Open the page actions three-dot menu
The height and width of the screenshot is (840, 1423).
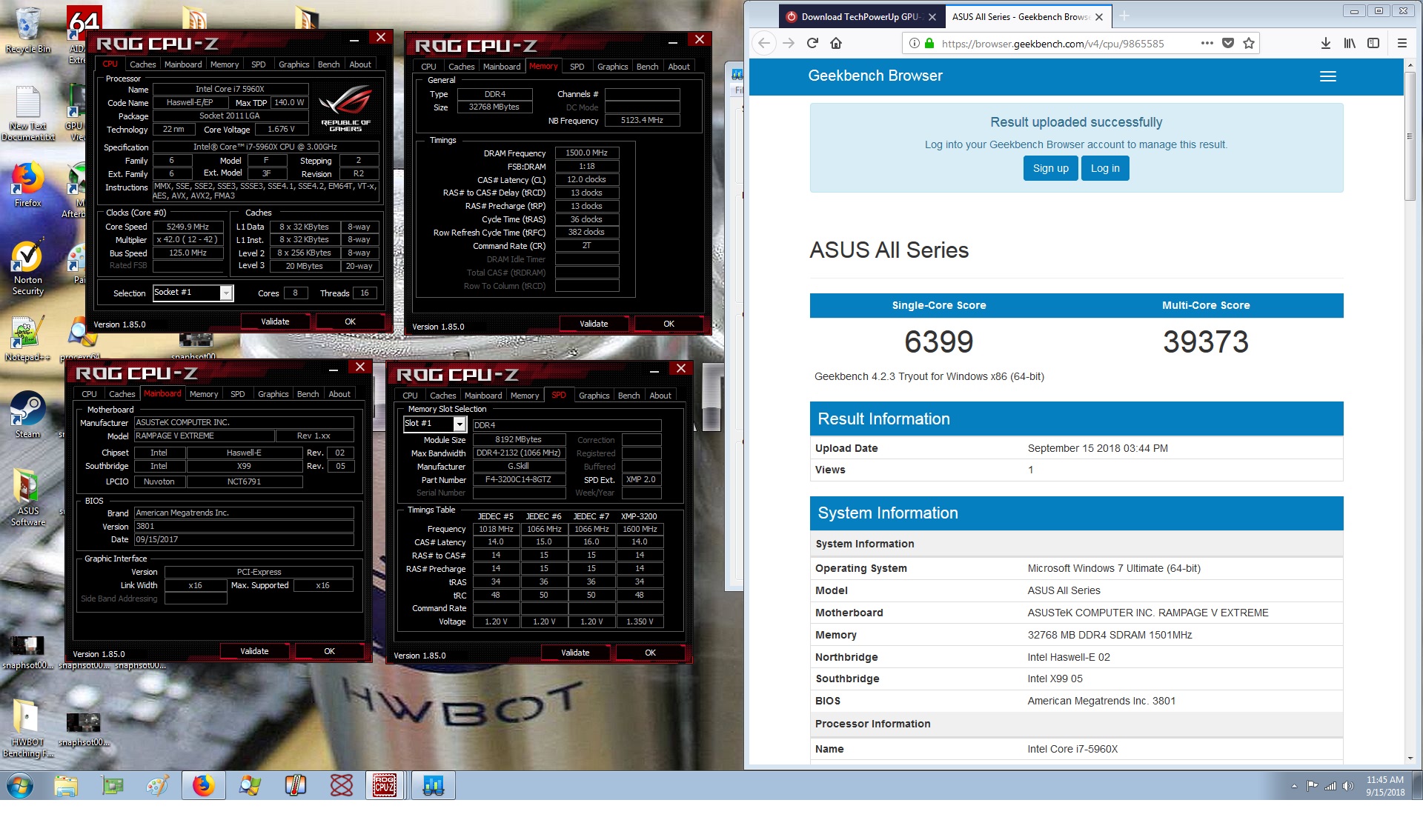coord(1207,43)
